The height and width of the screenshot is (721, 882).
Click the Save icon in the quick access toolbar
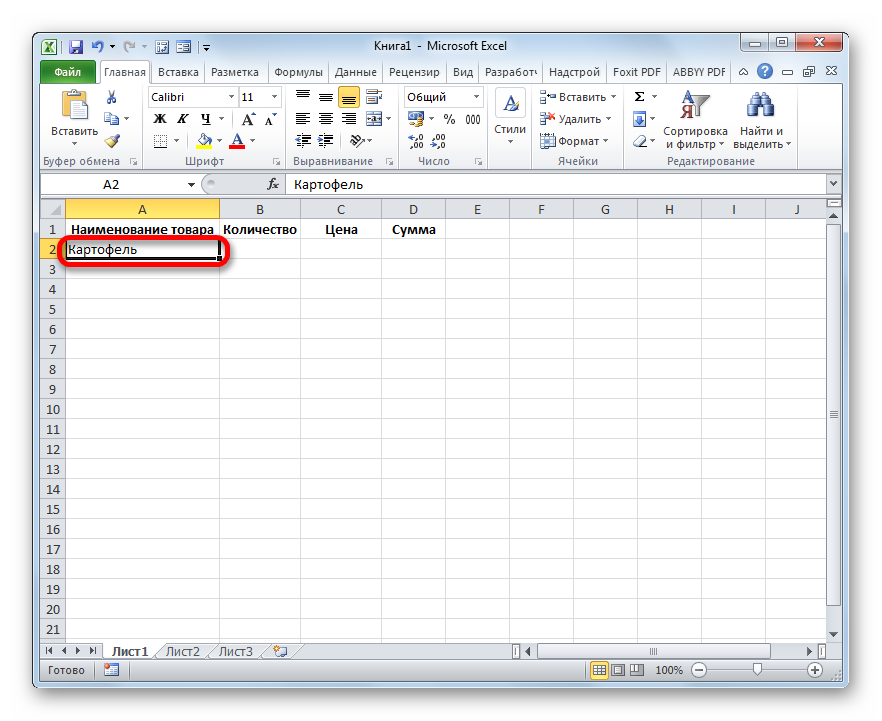pyautogui.click(x=76, y=46)
